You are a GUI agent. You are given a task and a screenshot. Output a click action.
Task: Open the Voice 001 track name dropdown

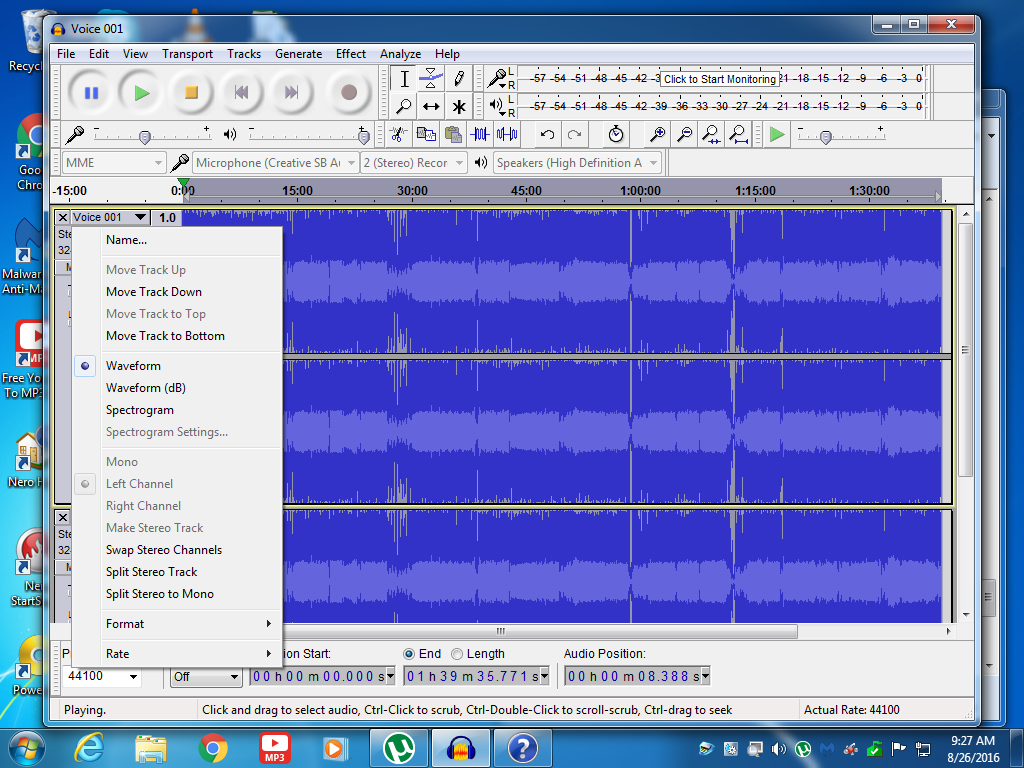110,217
